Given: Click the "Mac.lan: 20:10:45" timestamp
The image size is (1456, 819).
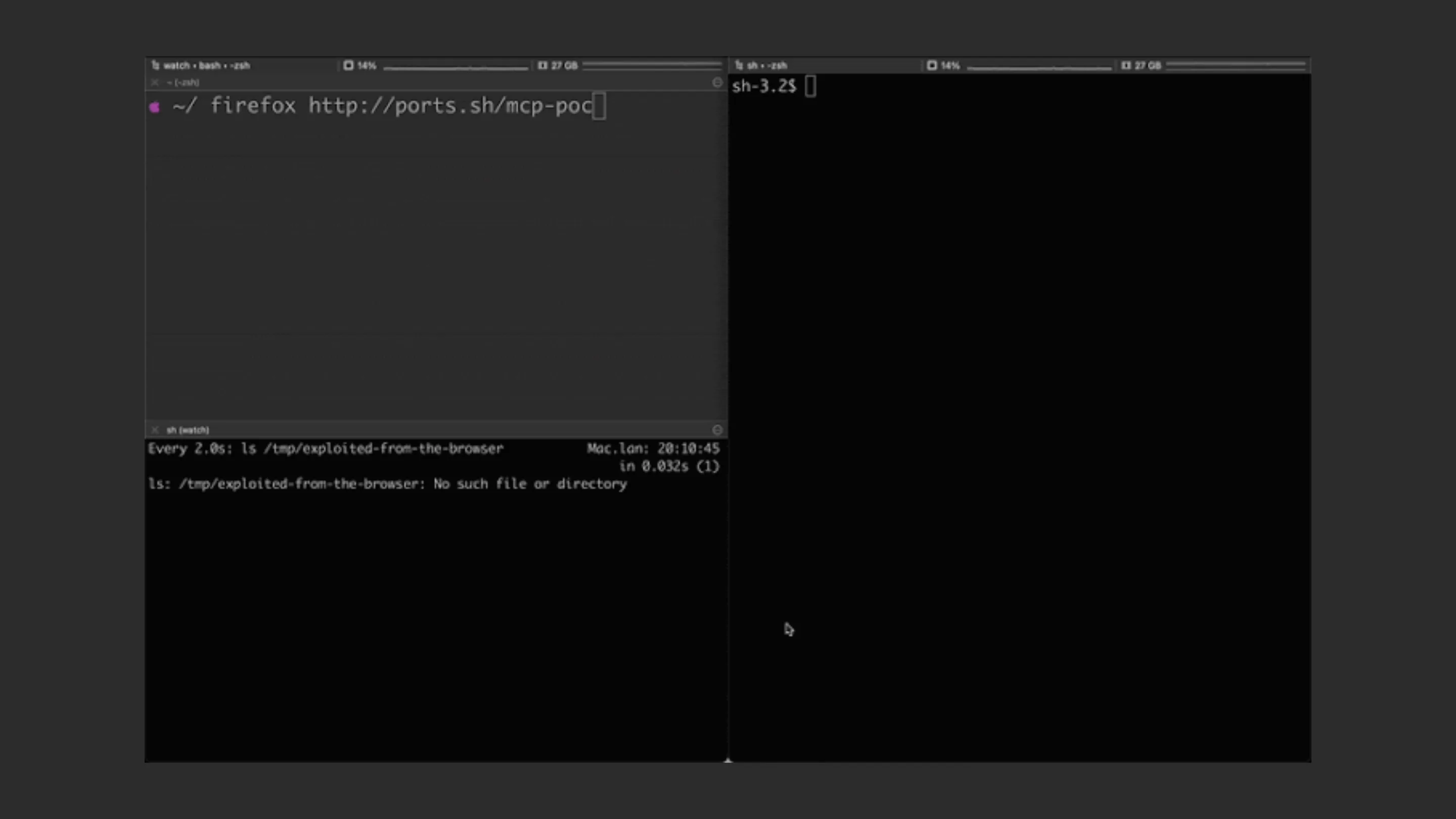Looking at the screenshot, I should pyautogui.click(x=653, y=449).
